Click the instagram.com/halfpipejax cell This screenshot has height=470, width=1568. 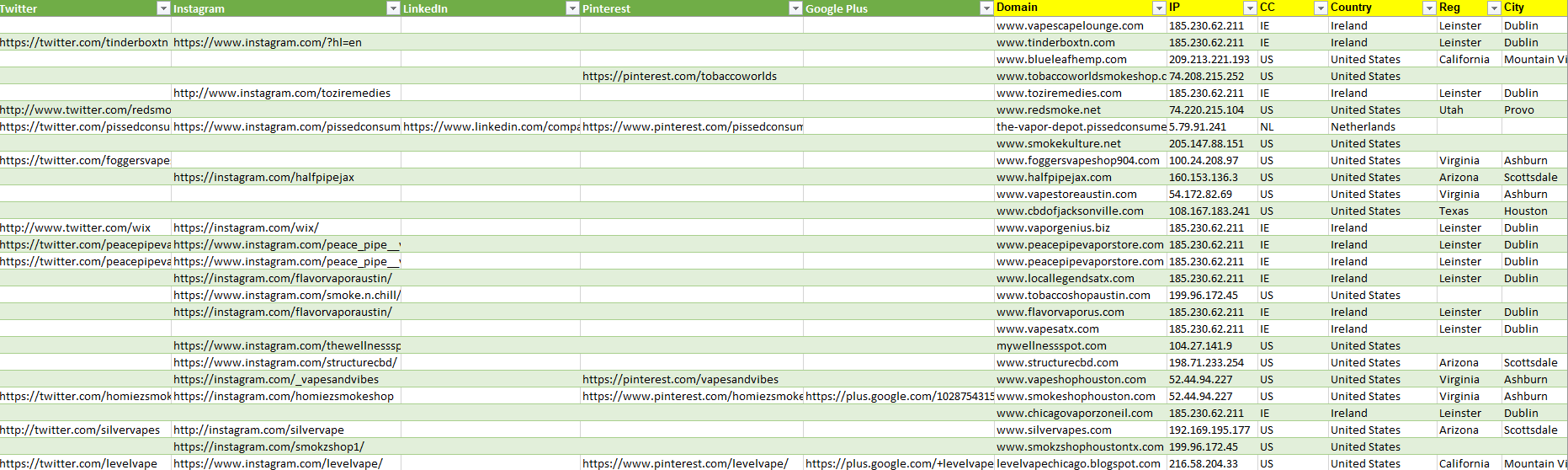tap(286, 177)
